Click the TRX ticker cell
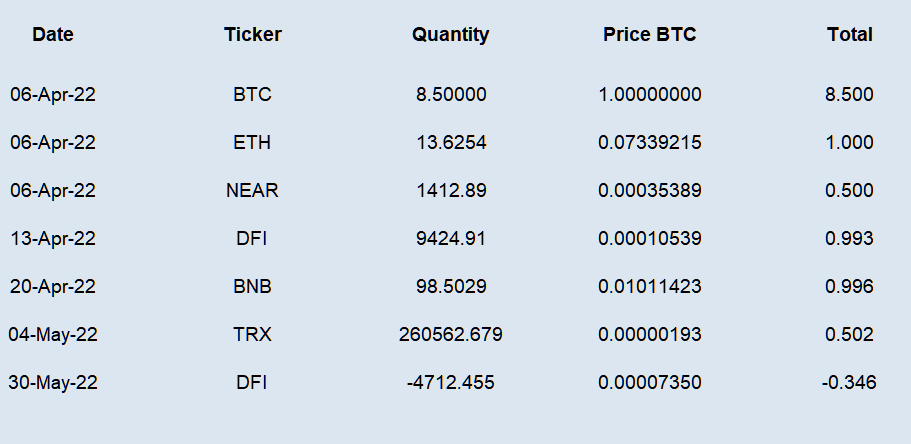The width and height of the screenshot is (911, 444). (252, 335)
